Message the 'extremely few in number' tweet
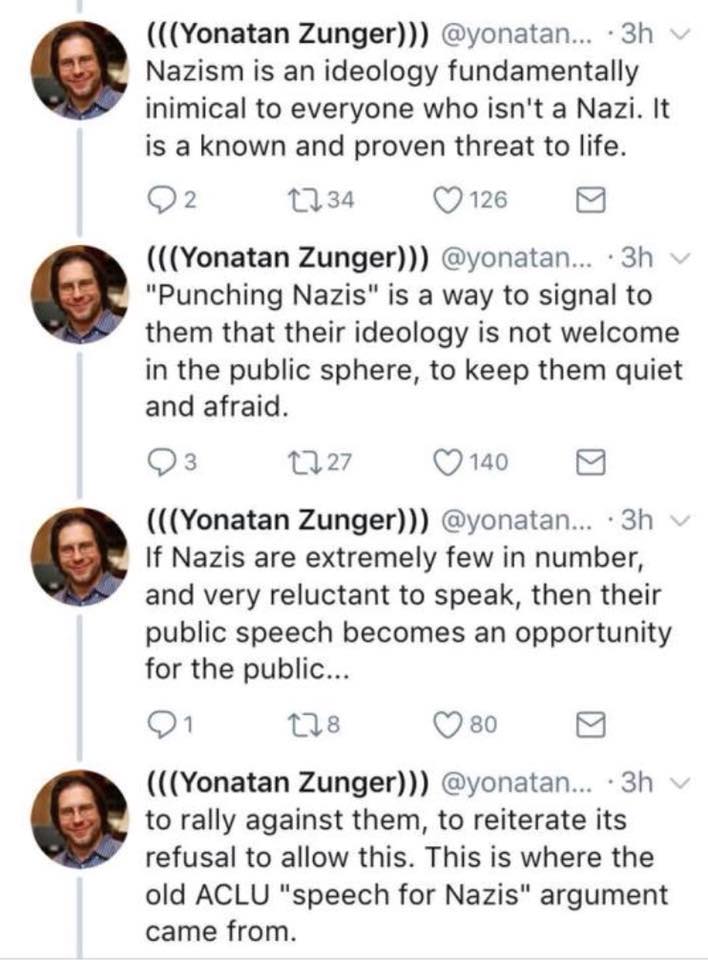708x960 pixels. [x=591, y=725]
